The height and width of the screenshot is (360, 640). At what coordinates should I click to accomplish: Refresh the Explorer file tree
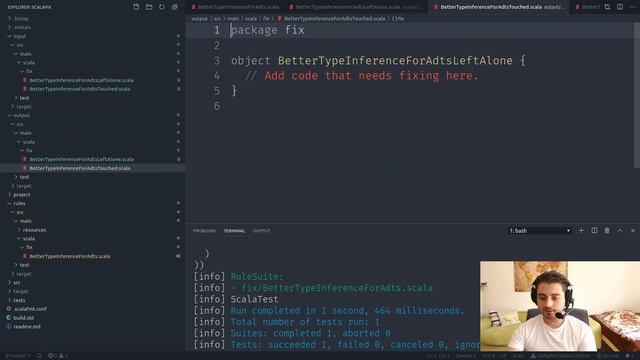162,7
